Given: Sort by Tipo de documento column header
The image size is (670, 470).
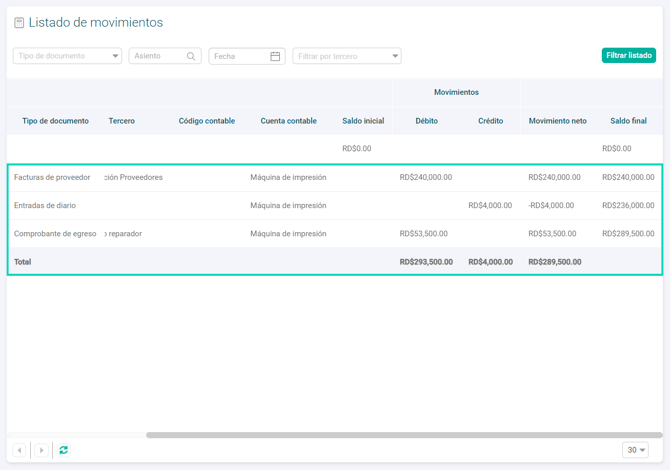Looking at the screenshot, I should 56,121.
